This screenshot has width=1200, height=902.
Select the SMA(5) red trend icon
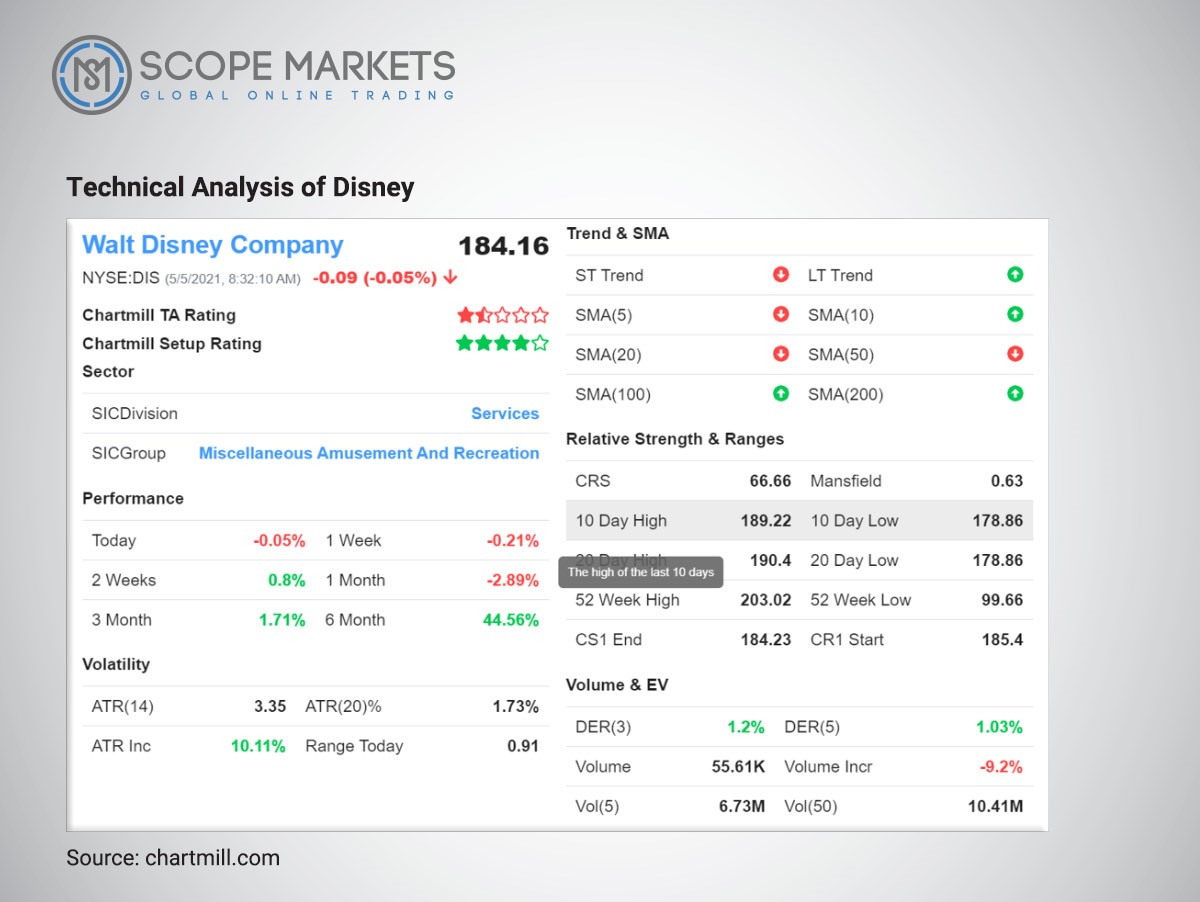point(779,314)
